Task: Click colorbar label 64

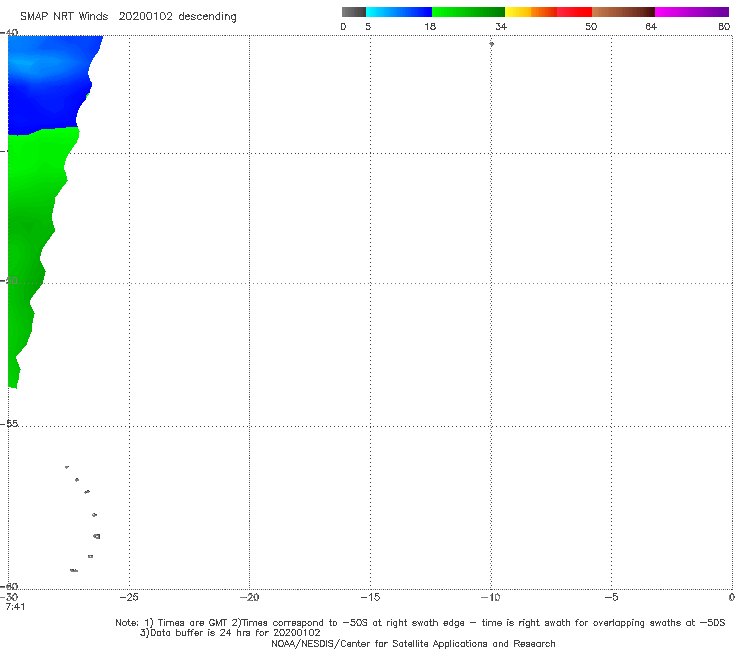Action: [x=651, y=26]
